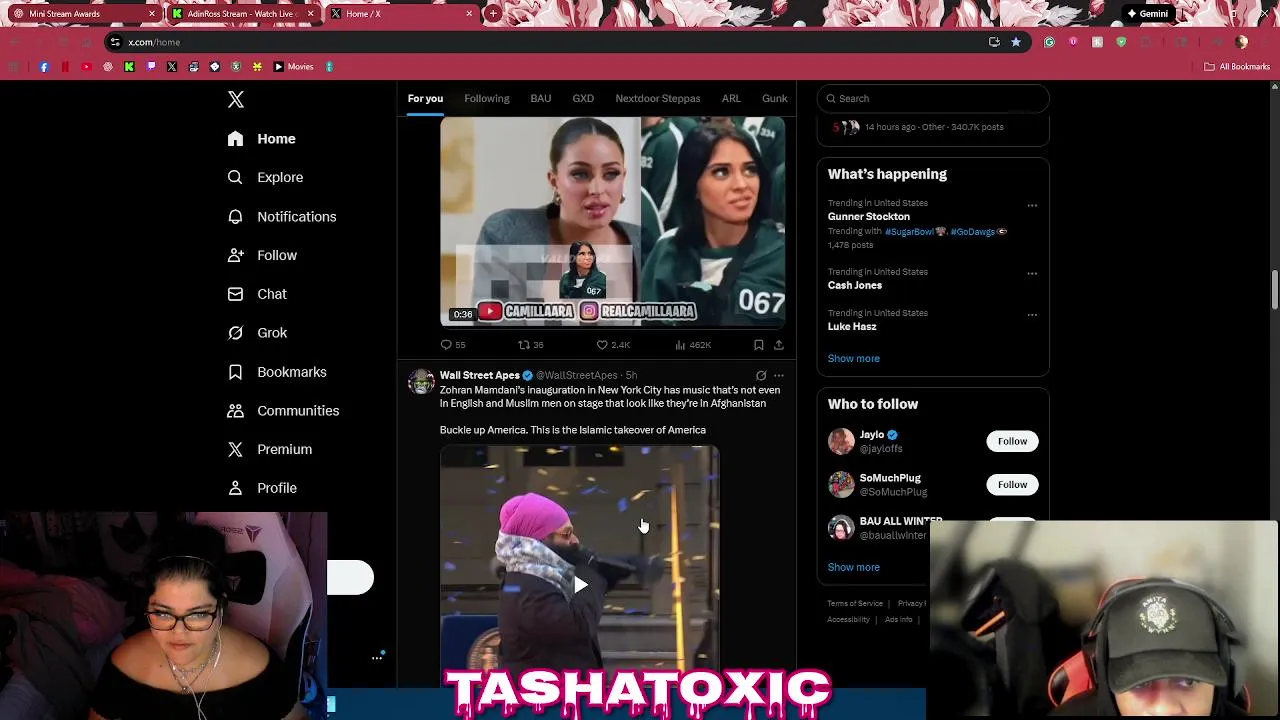
Task: Switch to the ARL tab
Action: click(x=731, y=98)
